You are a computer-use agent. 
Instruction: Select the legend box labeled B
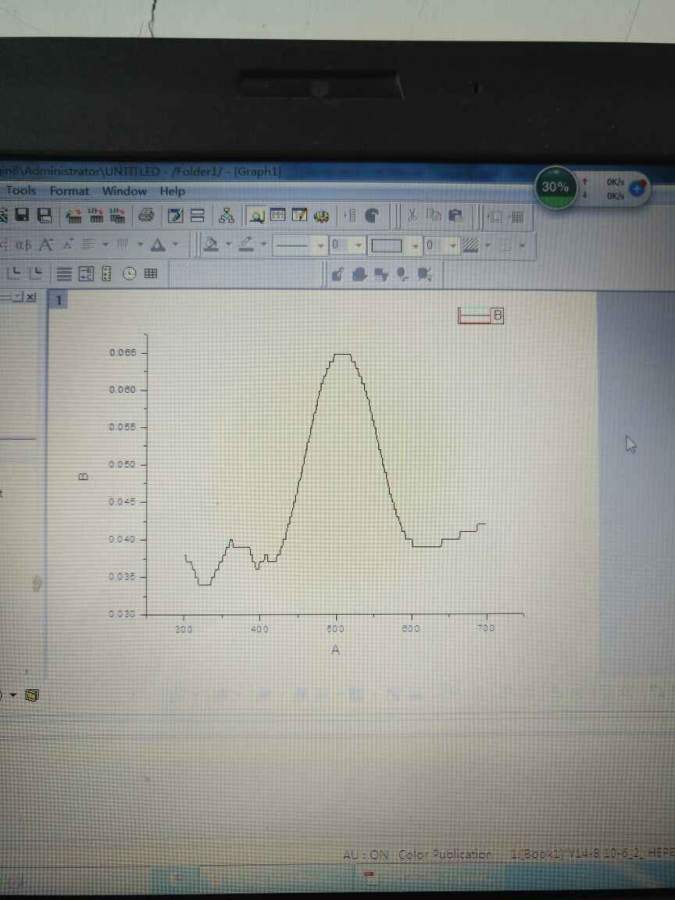481,315
